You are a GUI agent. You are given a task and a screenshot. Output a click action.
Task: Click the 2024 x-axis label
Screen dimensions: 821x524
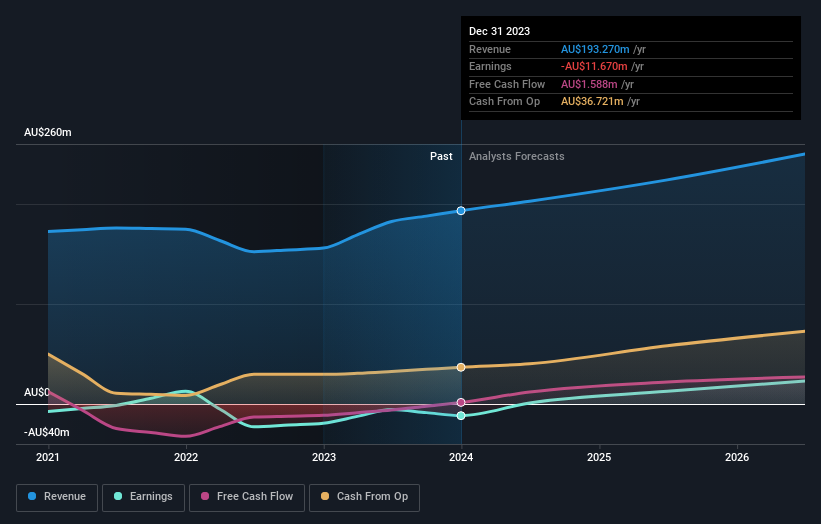coord(461,457)
